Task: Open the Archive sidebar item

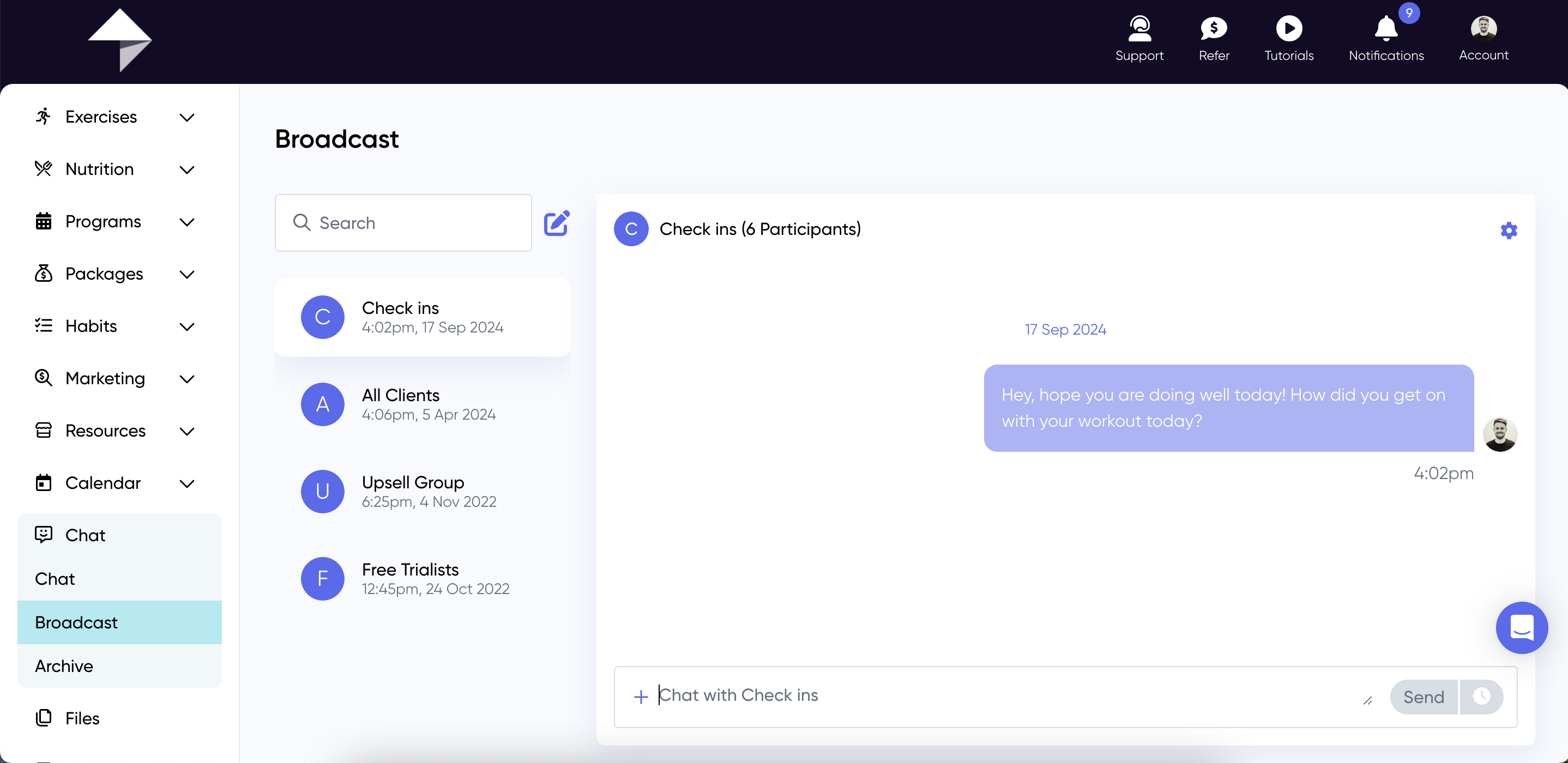Action: pos(119,665)
